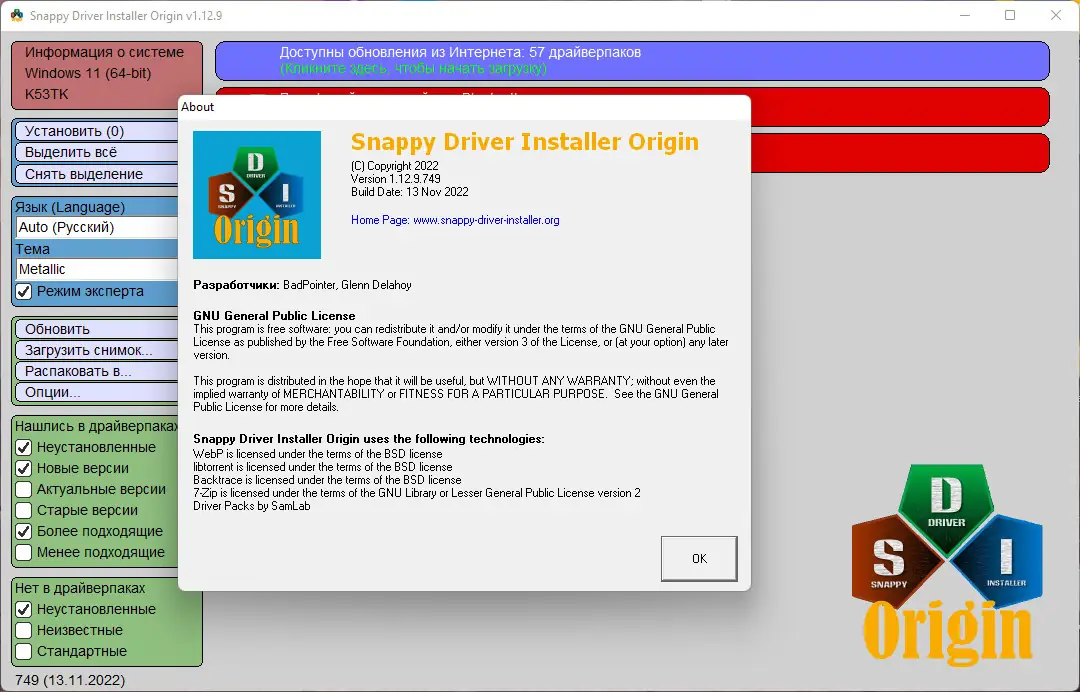Click the Driver Packs by SamLab line
The image size is (1080, 692).
click(251, 506)
